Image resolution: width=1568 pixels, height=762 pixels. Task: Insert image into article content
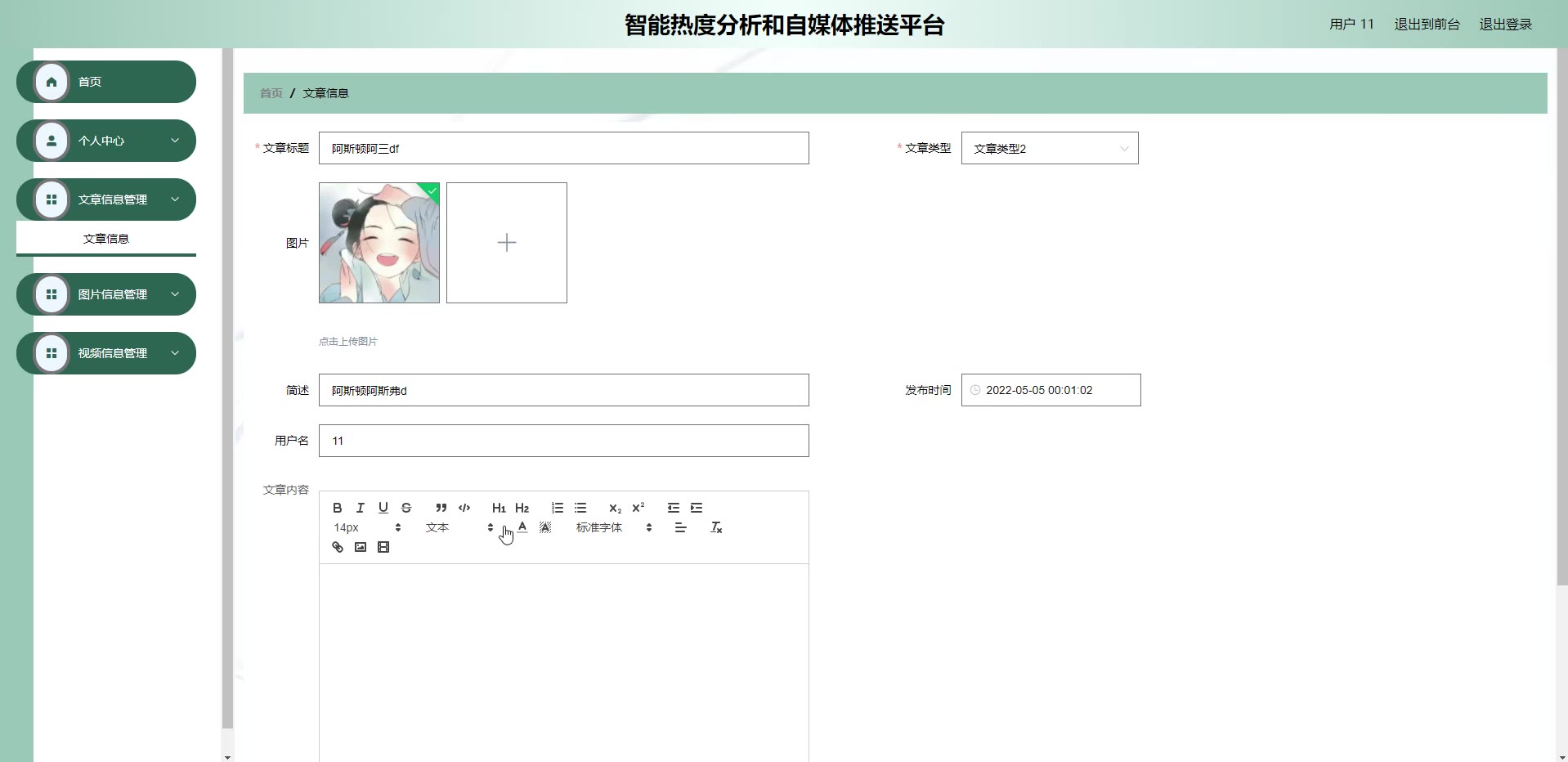pos(361,547)
